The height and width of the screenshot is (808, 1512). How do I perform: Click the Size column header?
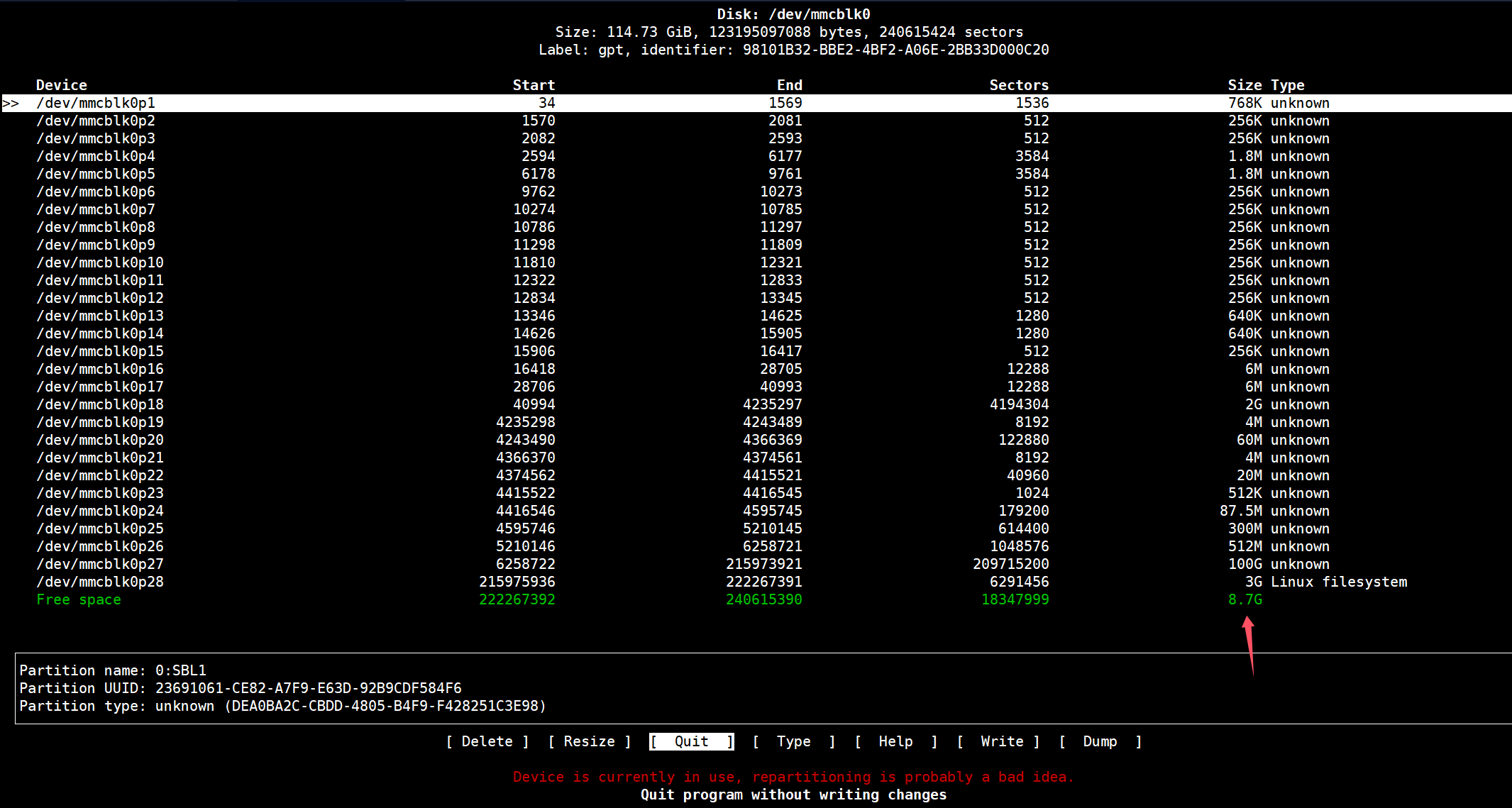[1245, 85]
